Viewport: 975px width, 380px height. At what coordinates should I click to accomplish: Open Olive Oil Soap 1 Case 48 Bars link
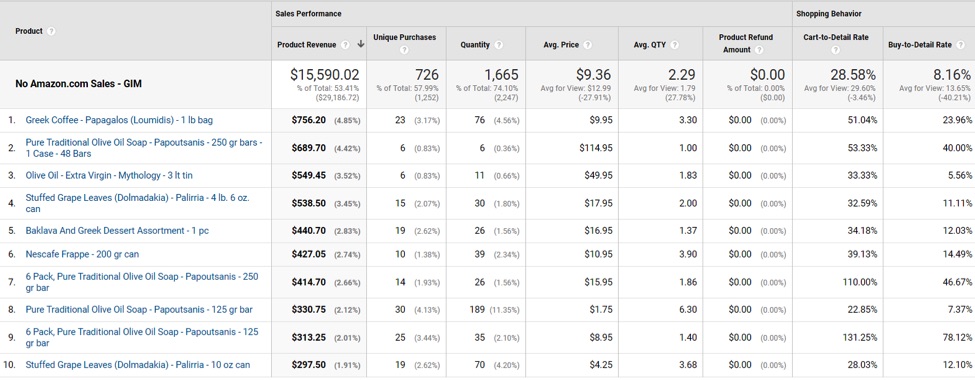(144, 148)
